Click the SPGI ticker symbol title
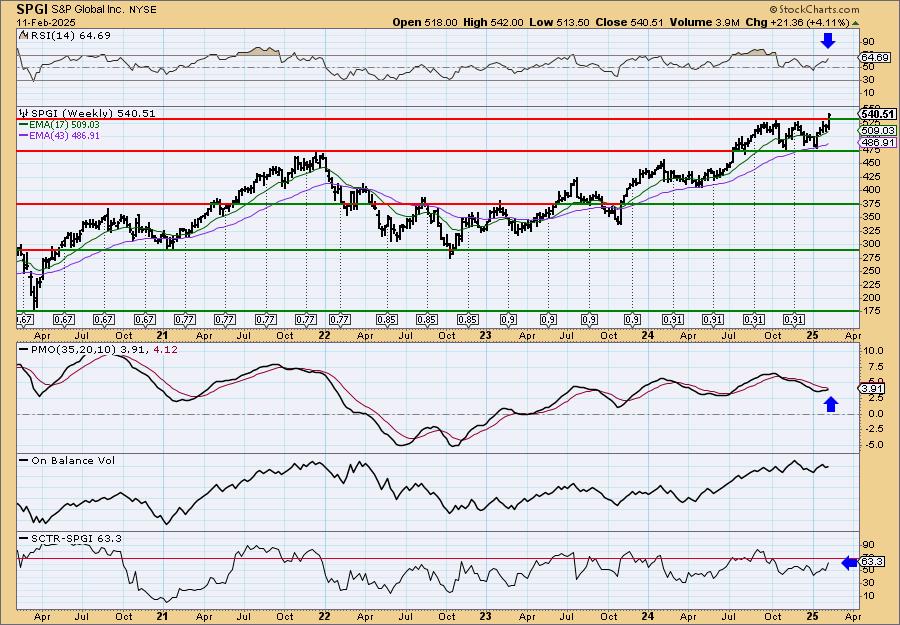 [31, 9]
